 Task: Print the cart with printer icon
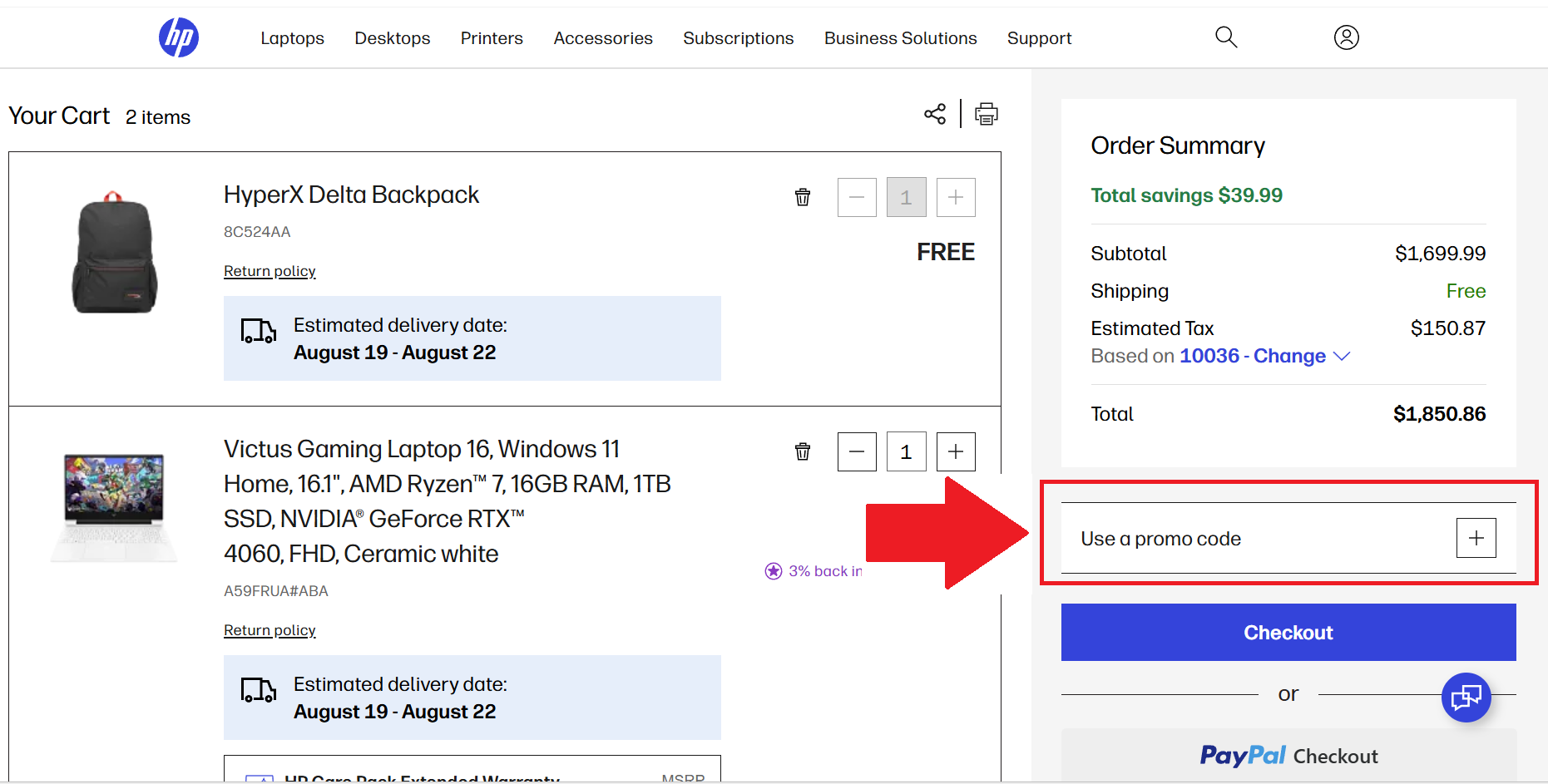tap(987, 114)
